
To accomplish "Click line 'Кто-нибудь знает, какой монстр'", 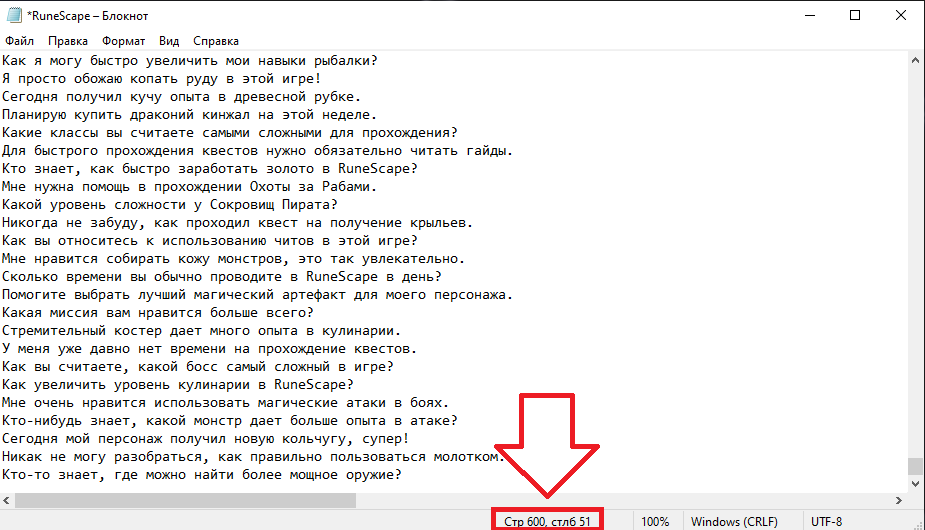I will [229, 421].
